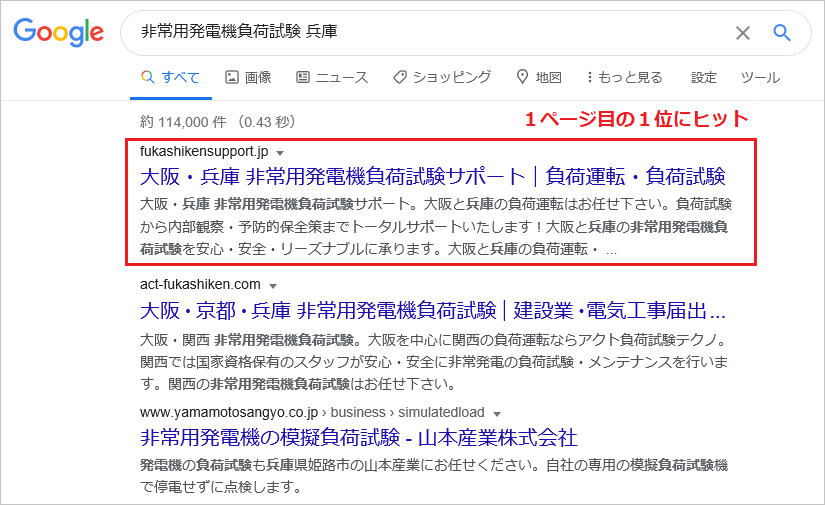Select the すべて tab
The image size is (825, 505).
pos(170,78)
